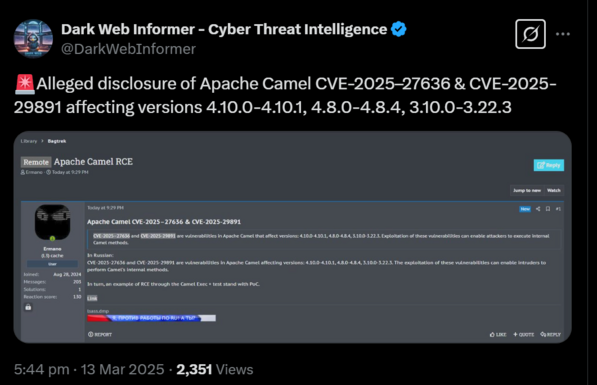Click the Like action on forum post
The width and height of the screenshot is (597, 385).
pos(498,334)
